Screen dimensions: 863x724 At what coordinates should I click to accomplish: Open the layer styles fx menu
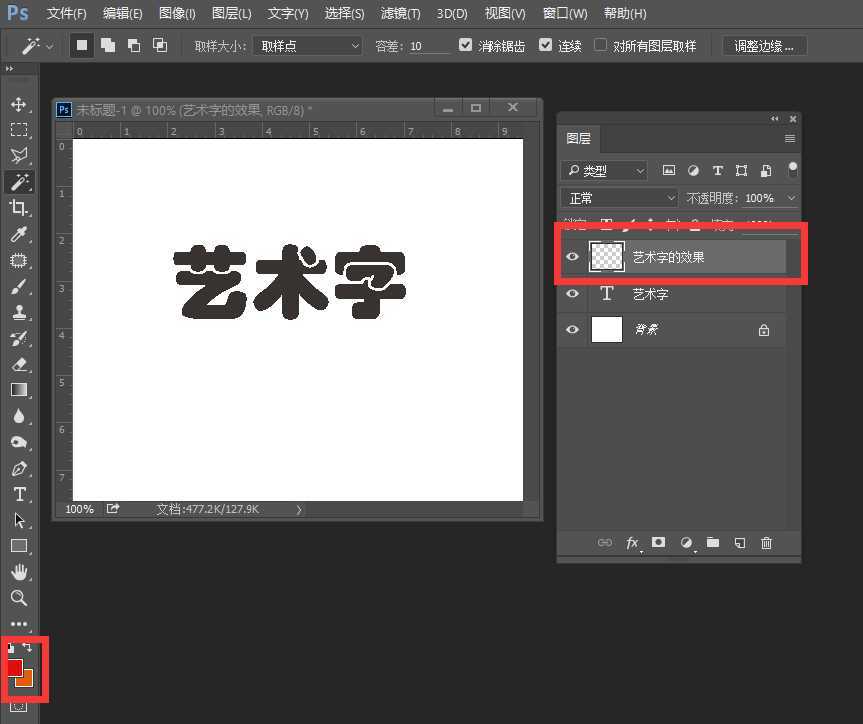(x=632, y=543)
